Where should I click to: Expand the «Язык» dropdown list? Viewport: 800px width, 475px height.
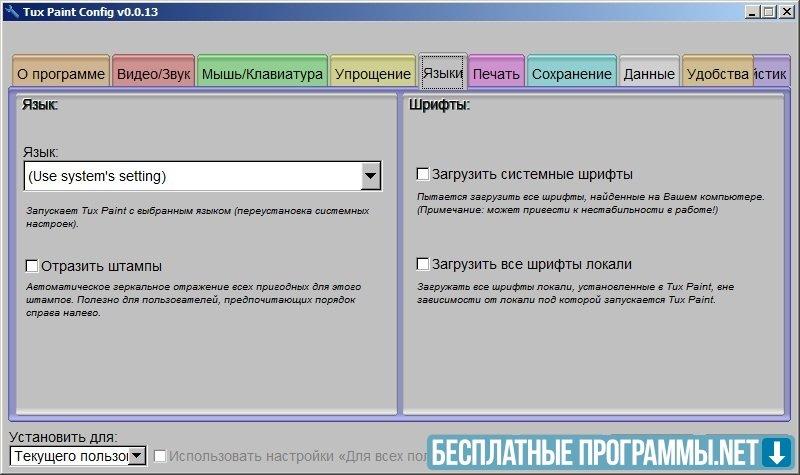(370, 177)
